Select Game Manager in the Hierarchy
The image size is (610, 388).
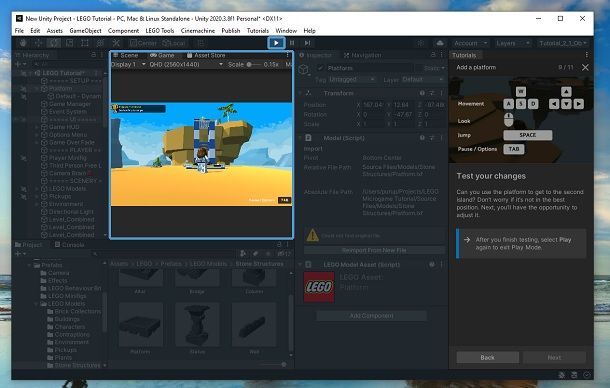(x=70, y=104)
